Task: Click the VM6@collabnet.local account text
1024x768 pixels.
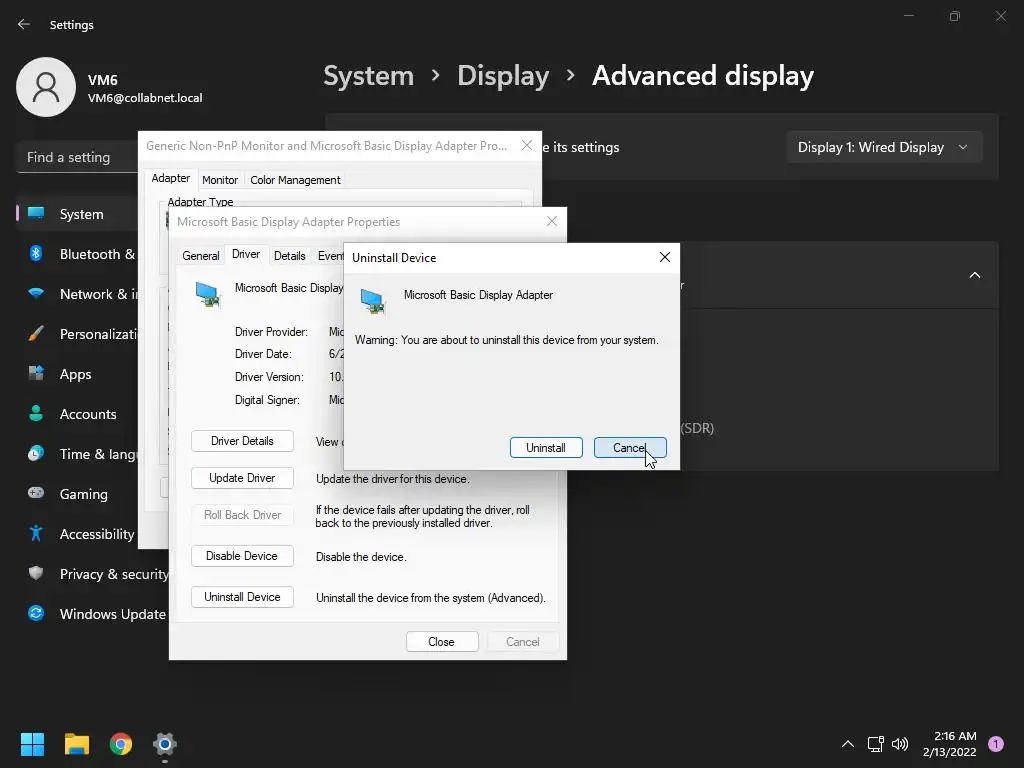Action: [x=145, y=98]
